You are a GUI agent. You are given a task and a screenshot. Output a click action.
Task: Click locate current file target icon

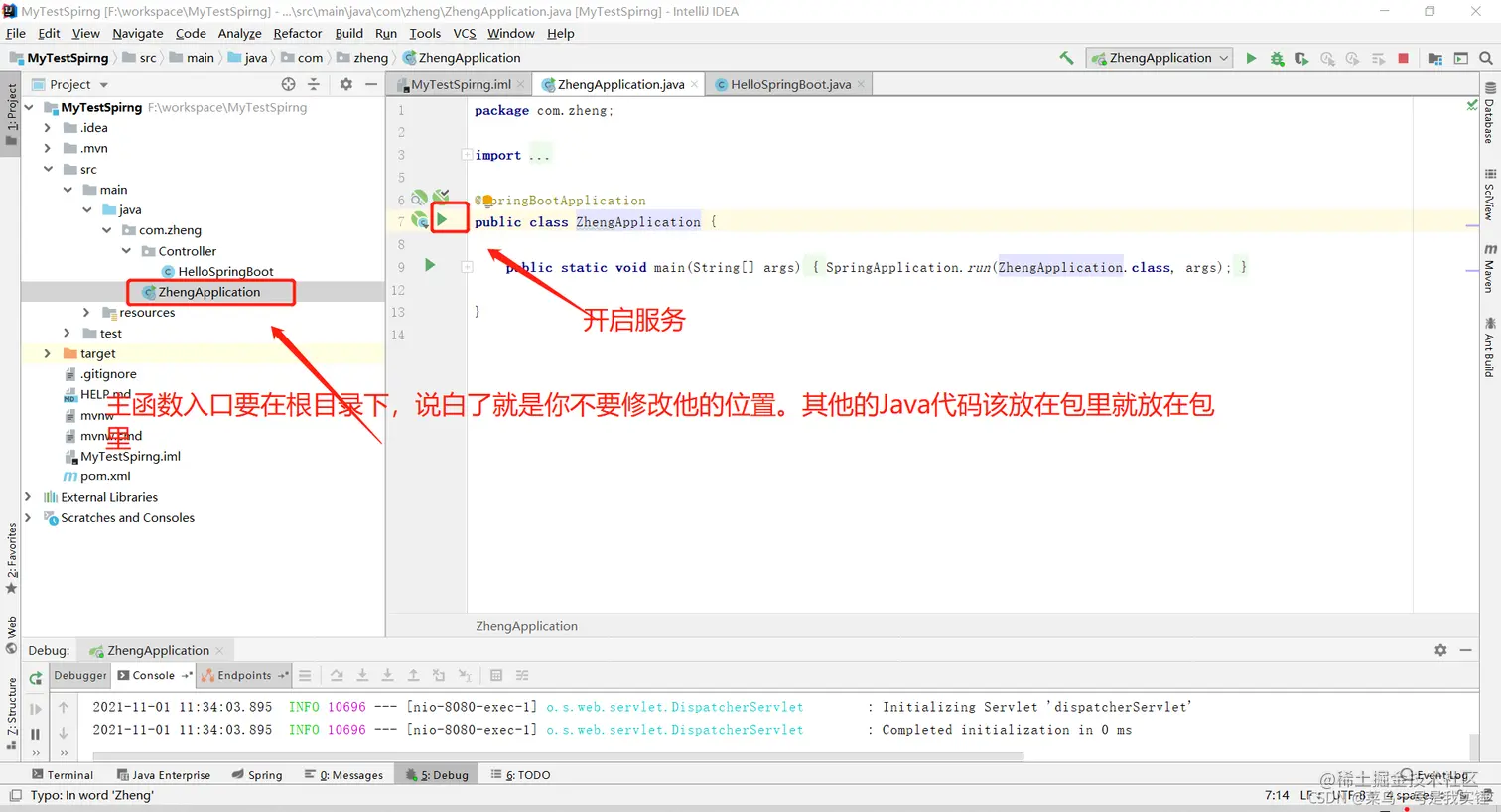288,84
